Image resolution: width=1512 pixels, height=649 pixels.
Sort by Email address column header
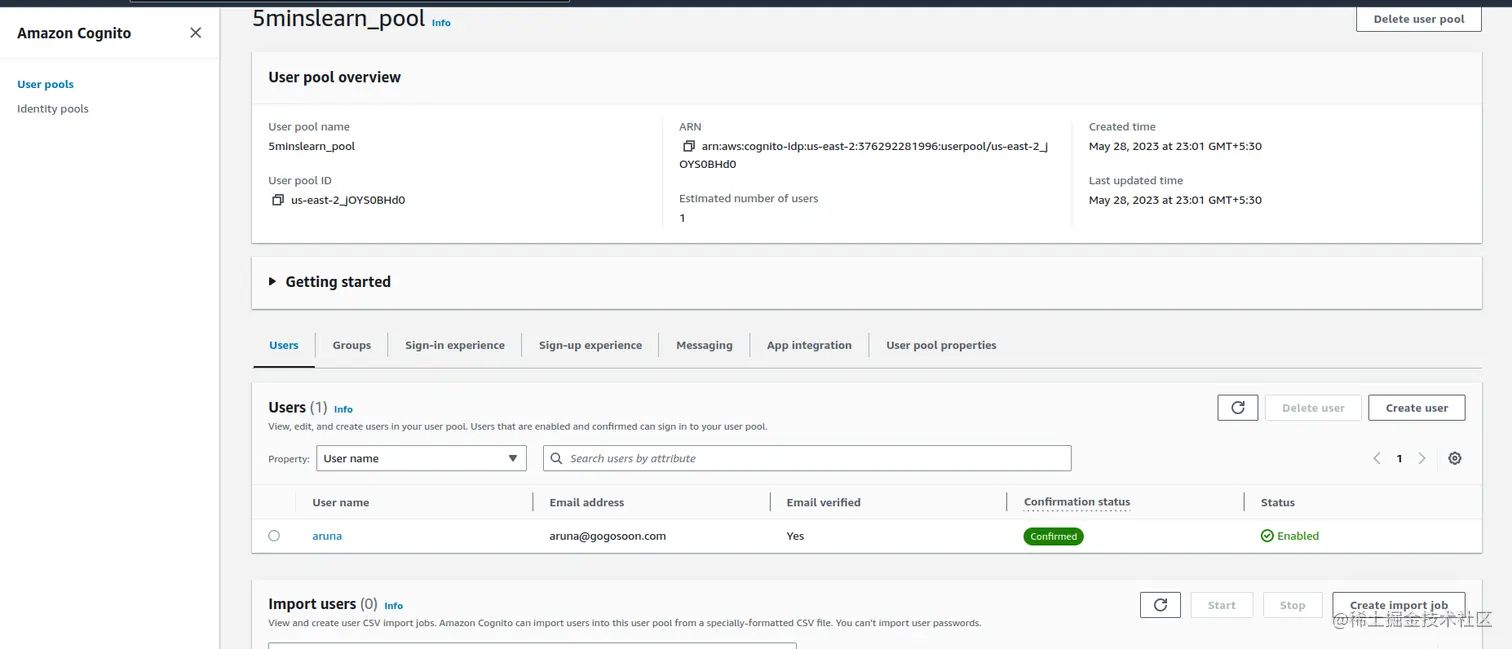[x=587, y=503]
